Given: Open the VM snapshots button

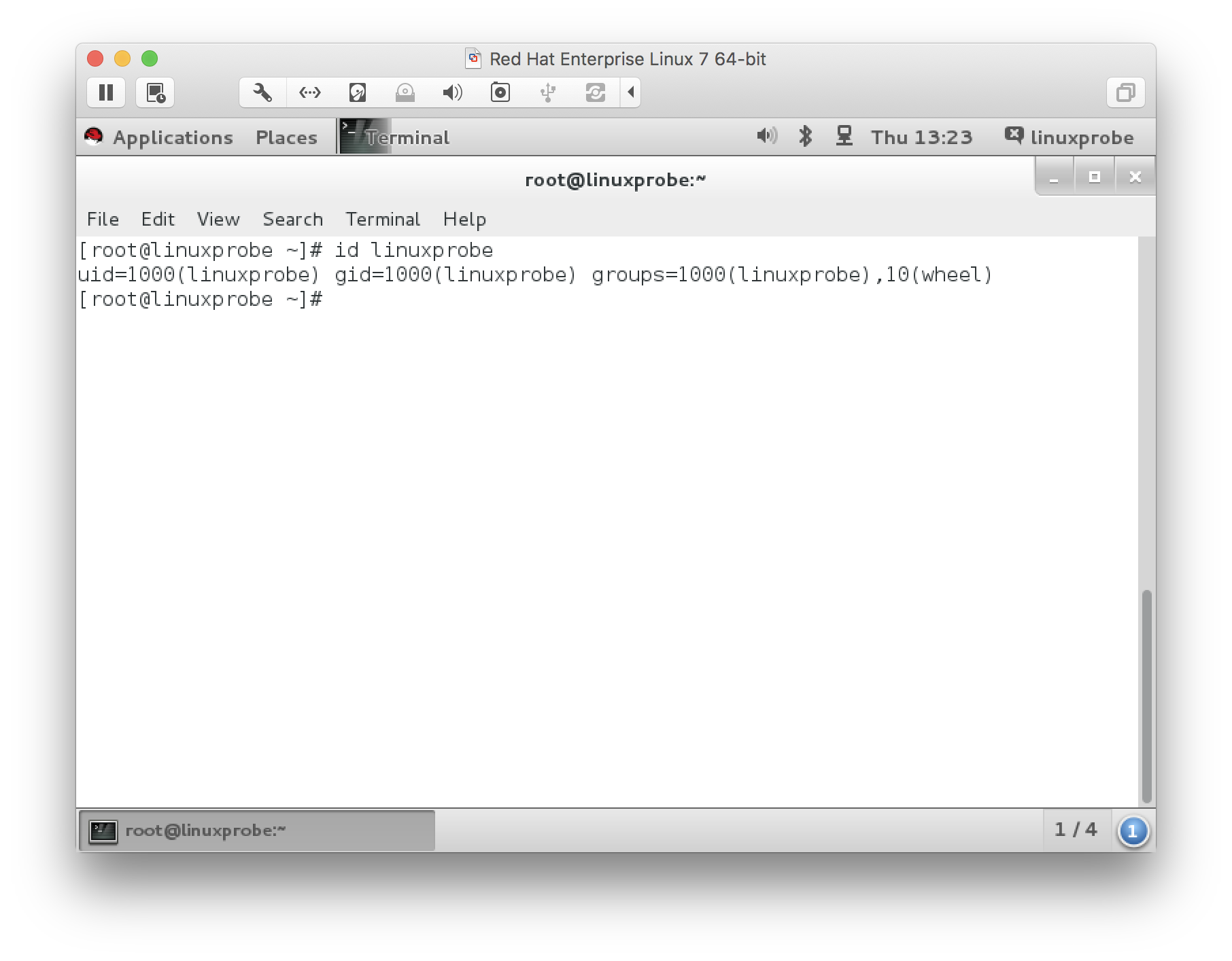Looking at the screenshot, I should click(156, 92).
